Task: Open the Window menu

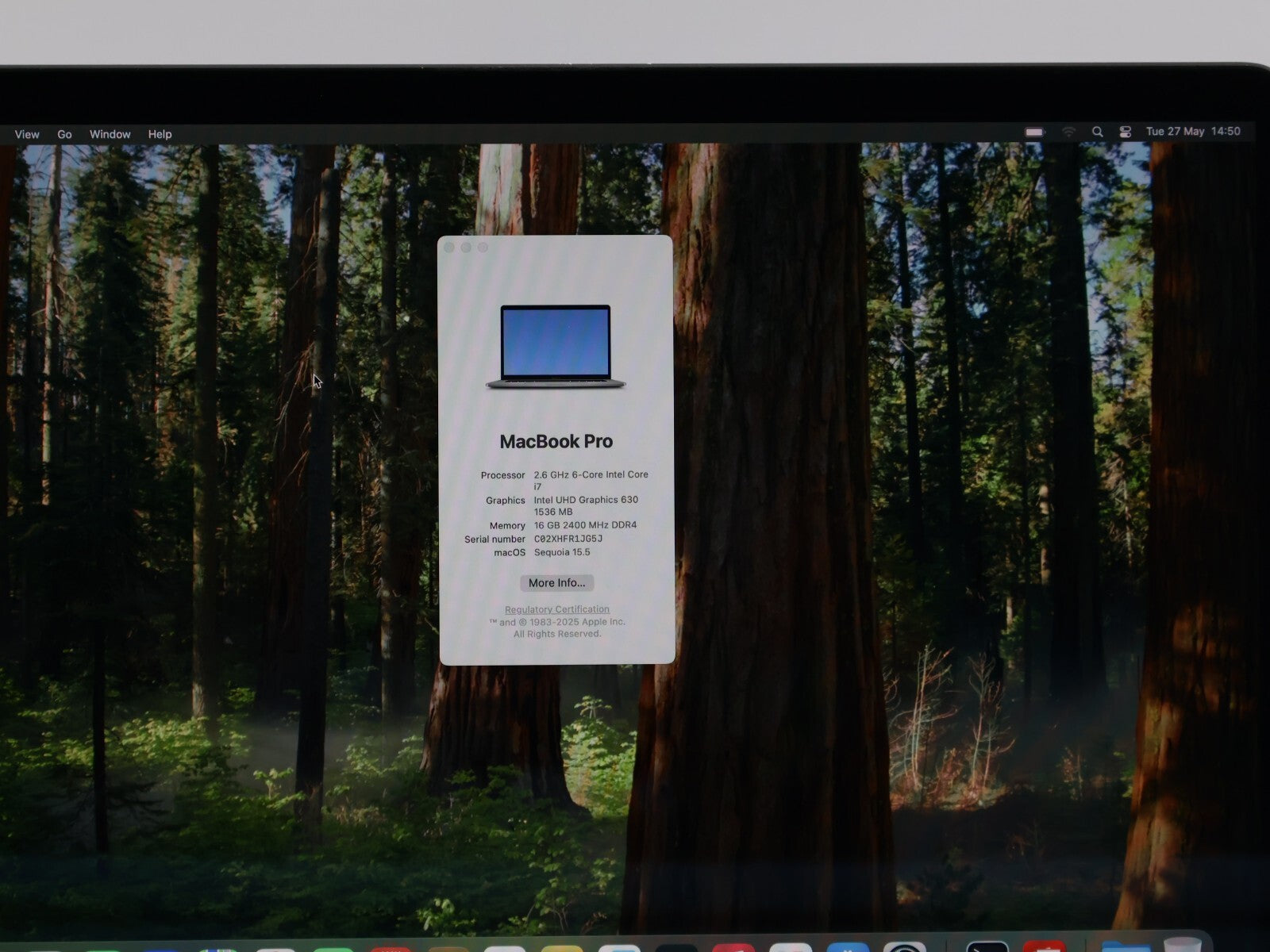Action: coord(110,134)
